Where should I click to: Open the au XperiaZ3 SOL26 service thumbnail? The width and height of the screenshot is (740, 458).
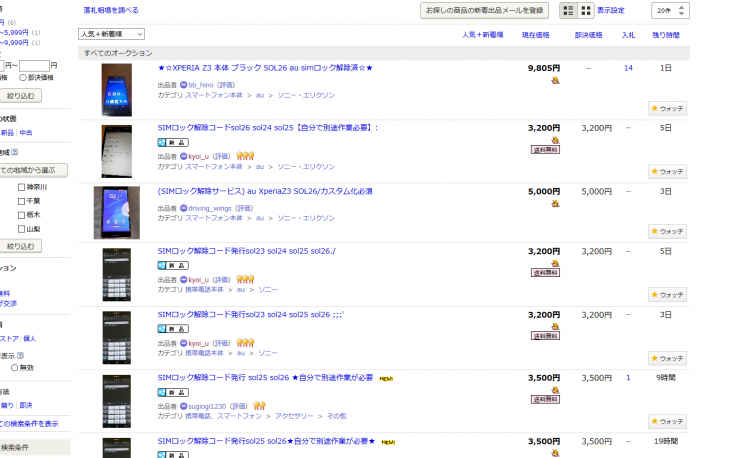click(117, 212)
